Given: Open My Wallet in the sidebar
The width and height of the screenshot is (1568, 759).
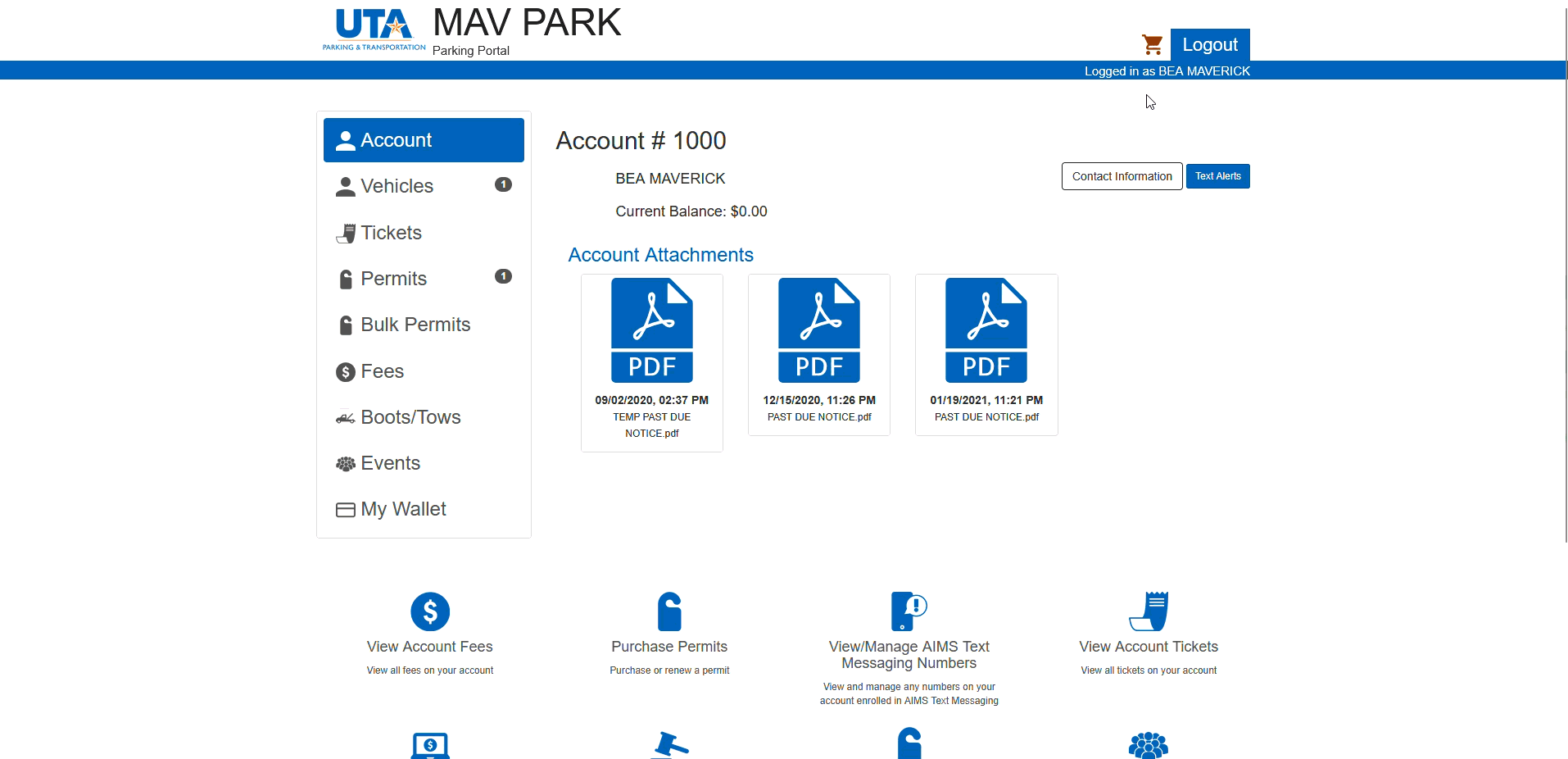Looking at the screenshot, I should [403, 509].
